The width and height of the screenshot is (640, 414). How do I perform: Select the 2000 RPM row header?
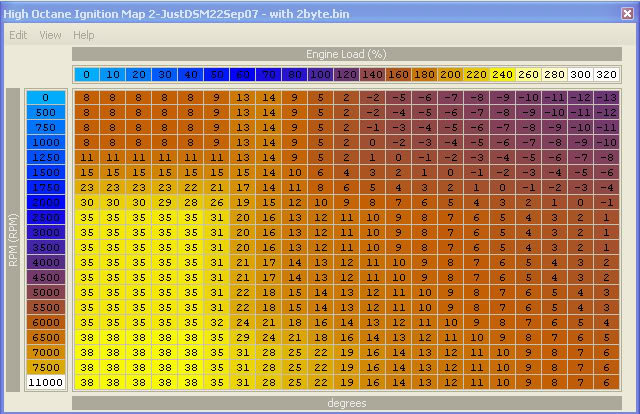(x=46, y=203)
